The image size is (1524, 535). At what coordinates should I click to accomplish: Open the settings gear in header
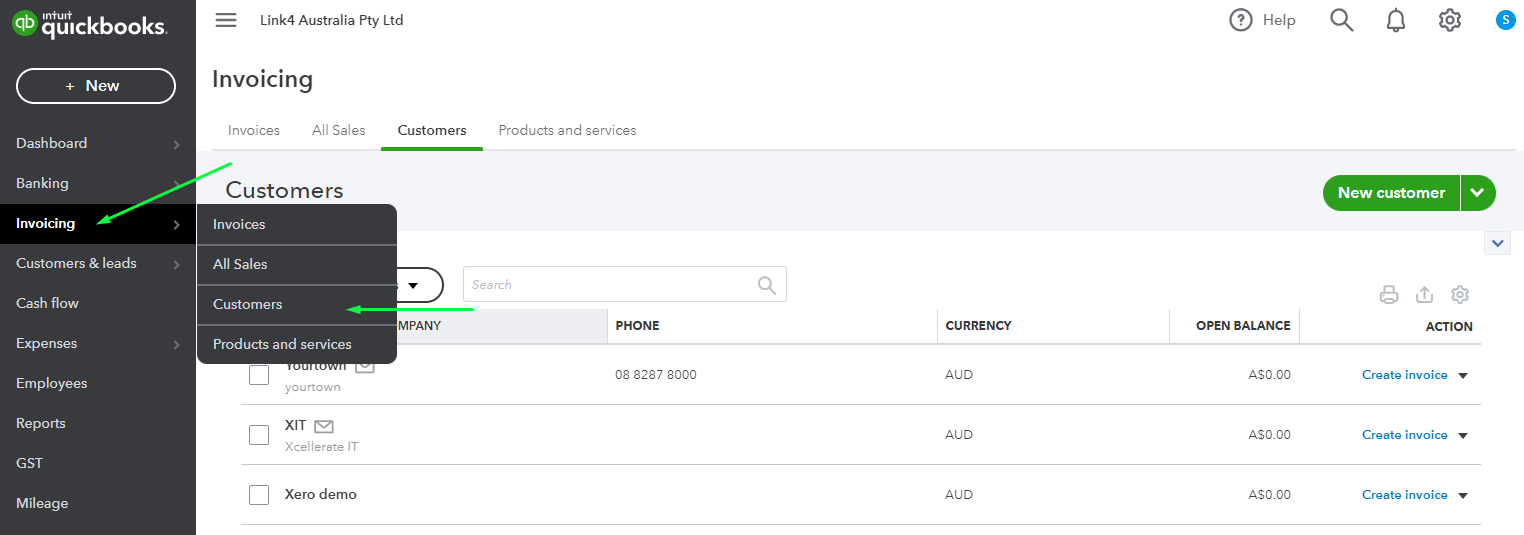tap(1450, 20)
